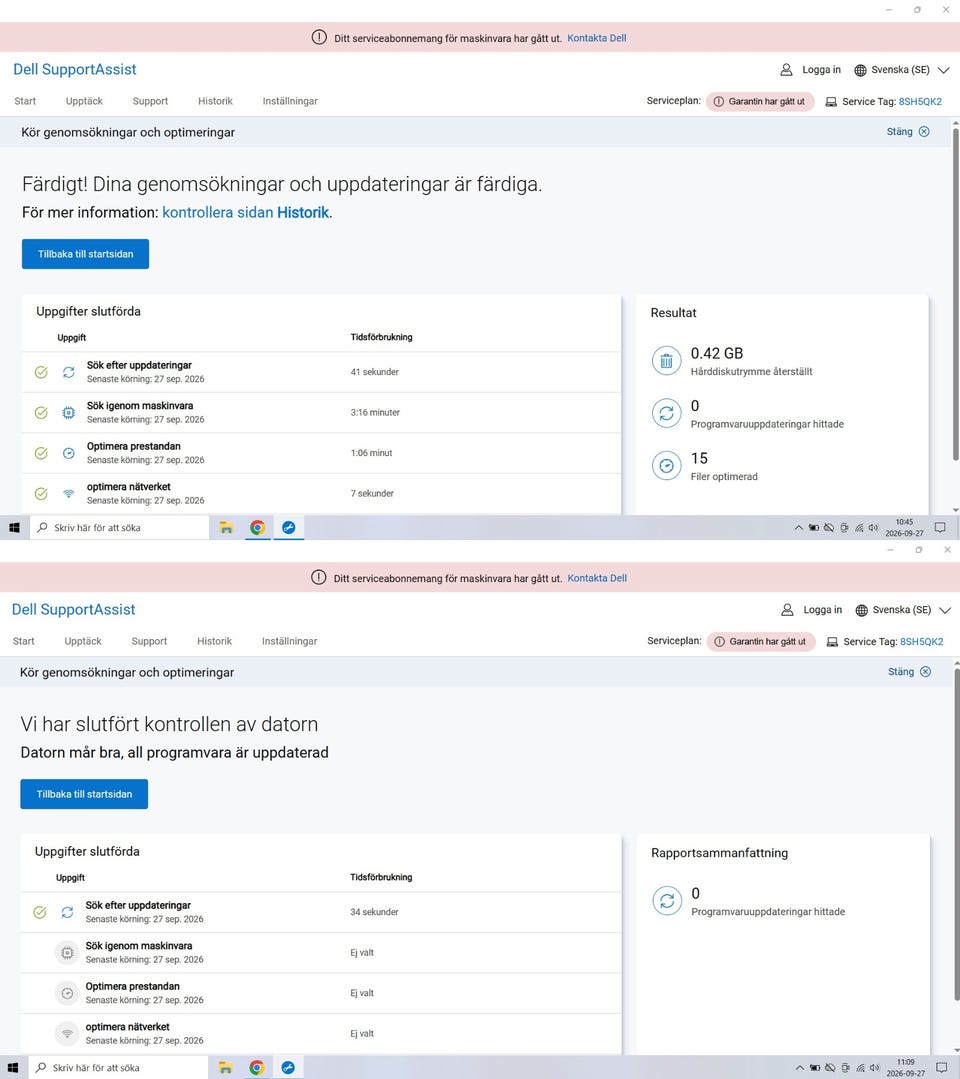
Task: Click the SupportAssist taskbar icon beside the 11:09 clock
Action: [x=288, y=1067]
